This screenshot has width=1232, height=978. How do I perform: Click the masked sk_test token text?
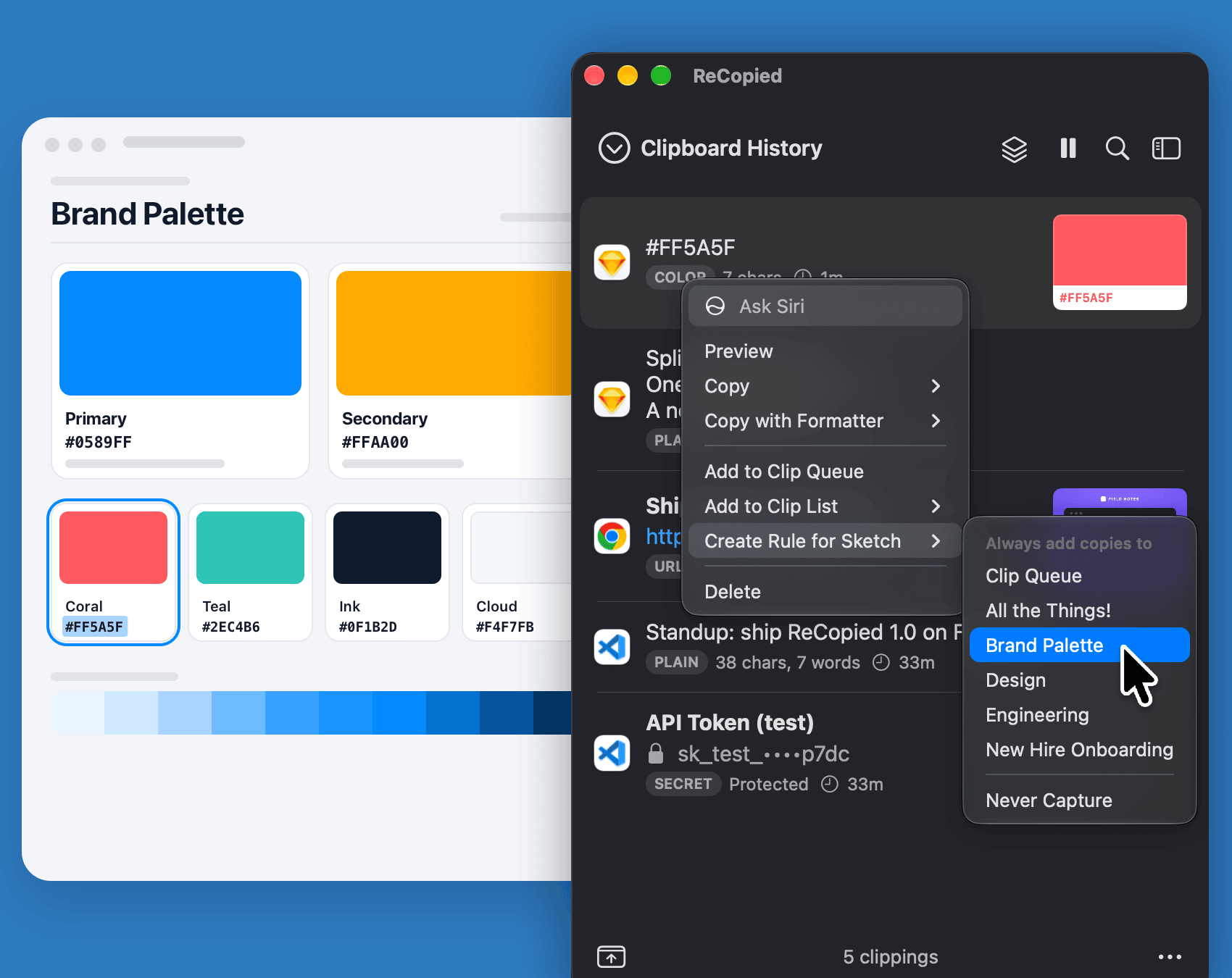763,753
